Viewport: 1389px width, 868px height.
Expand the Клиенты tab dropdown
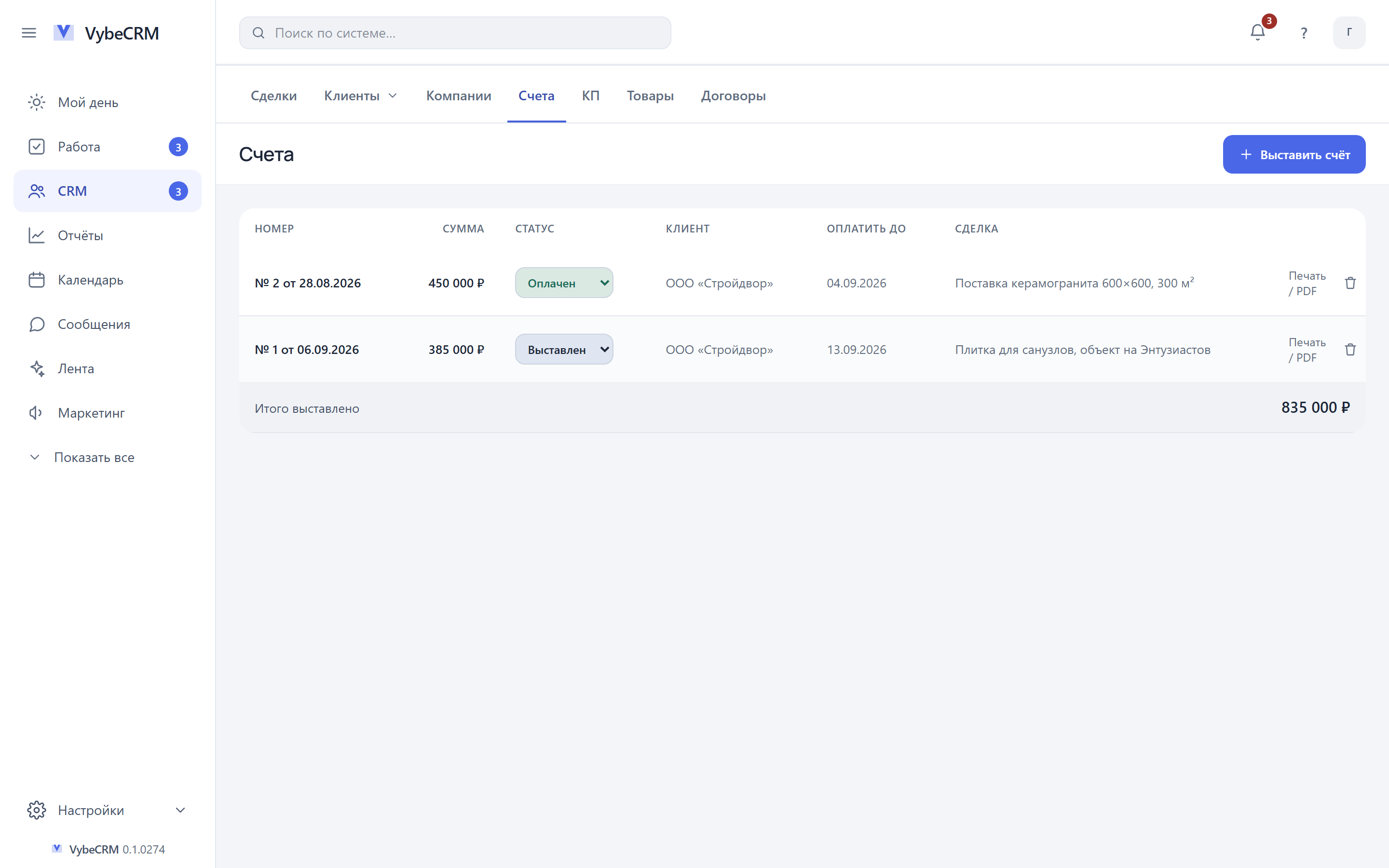(360, 95)
